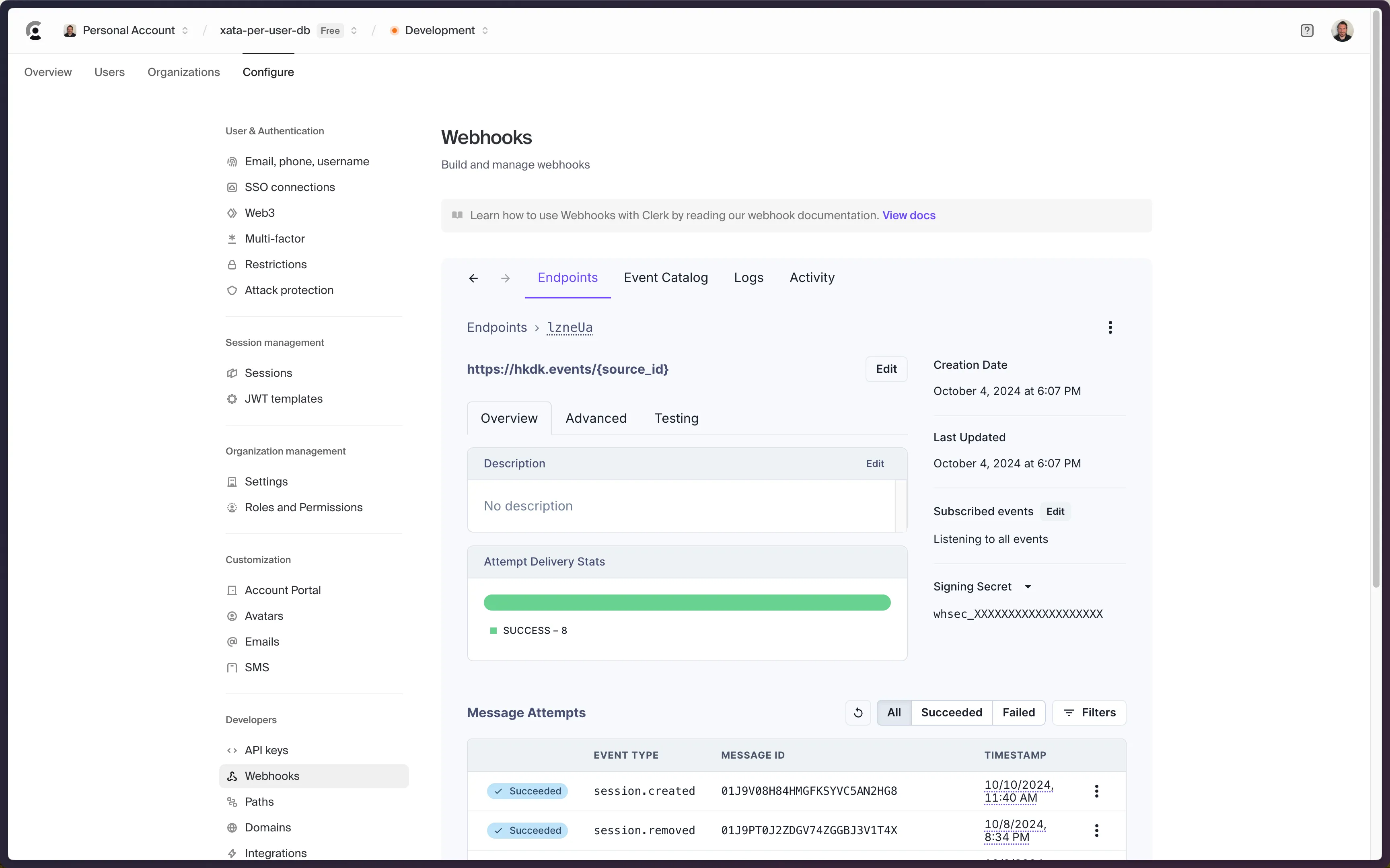This screenshot has height=868, width=1390.
Task: Click the Account Portal icon
Action: (x=232, y=590)
